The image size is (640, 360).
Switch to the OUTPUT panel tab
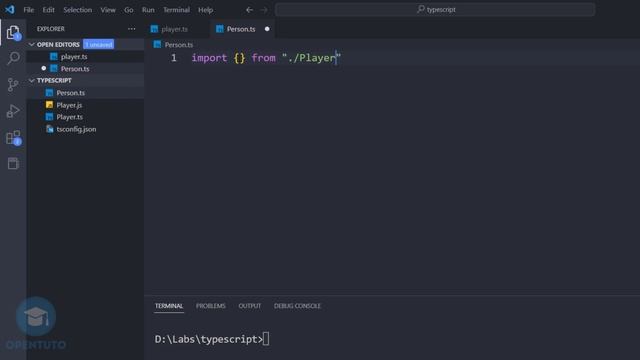(249, 306)
